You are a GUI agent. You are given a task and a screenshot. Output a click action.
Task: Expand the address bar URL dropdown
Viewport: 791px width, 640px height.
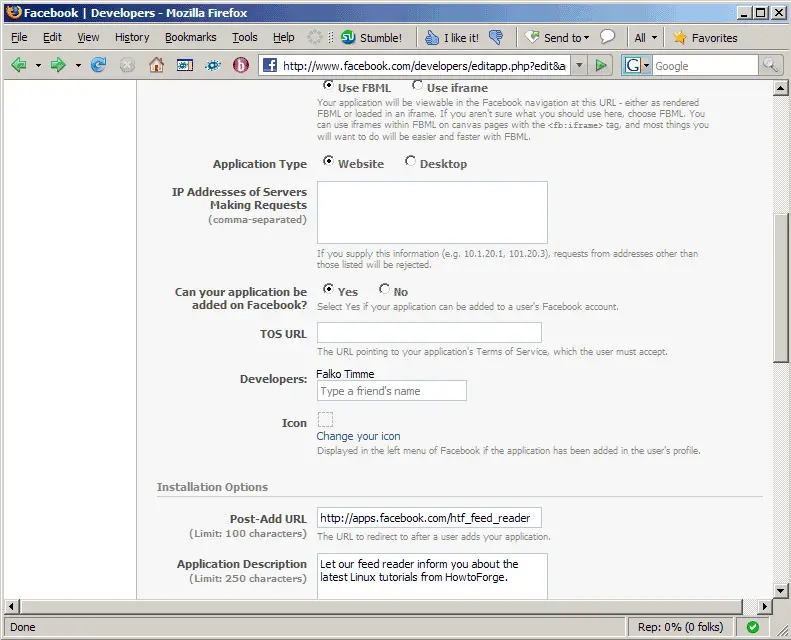579,65
